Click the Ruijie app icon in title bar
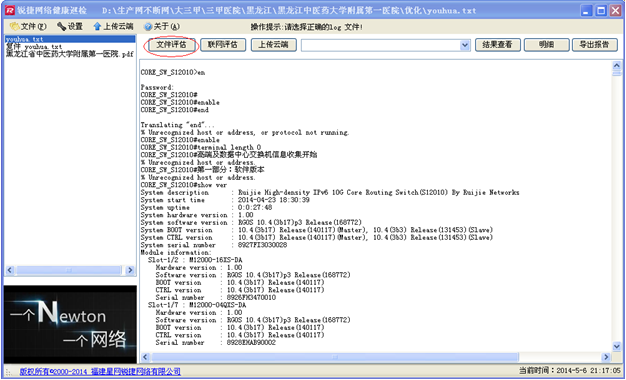 click(x=10, y=10)
